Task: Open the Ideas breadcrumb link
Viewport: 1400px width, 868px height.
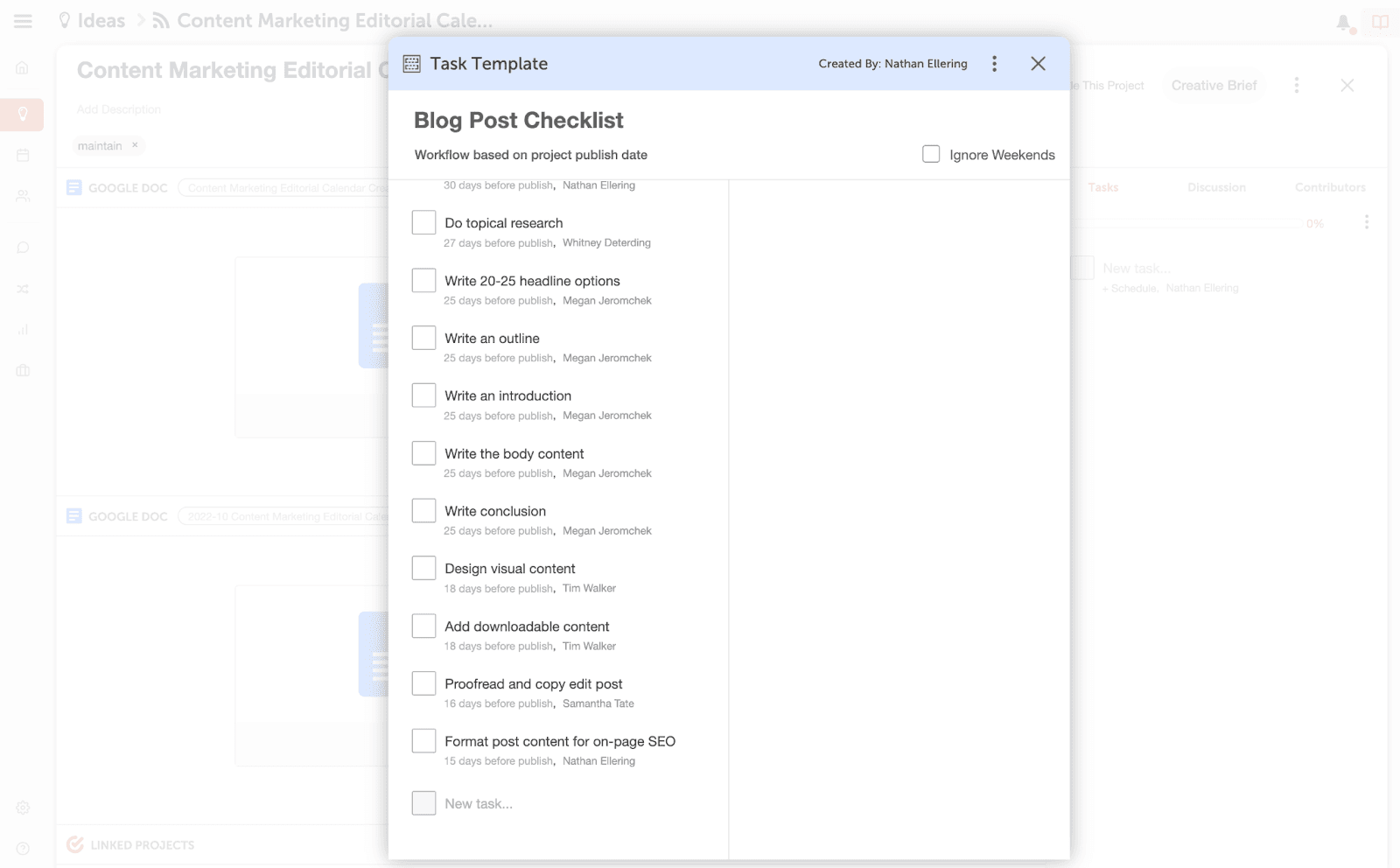Action: (99, 19)
